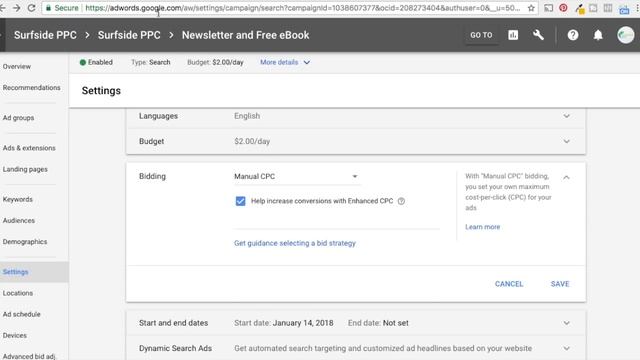Open Demographics in the sidebar
Screen dimensions: 640x360
click(x=25, y=242)
